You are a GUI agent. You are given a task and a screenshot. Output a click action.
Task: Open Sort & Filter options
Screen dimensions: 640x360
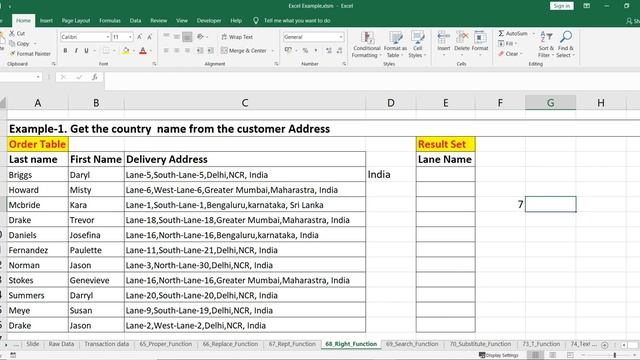tap(546, 44)
